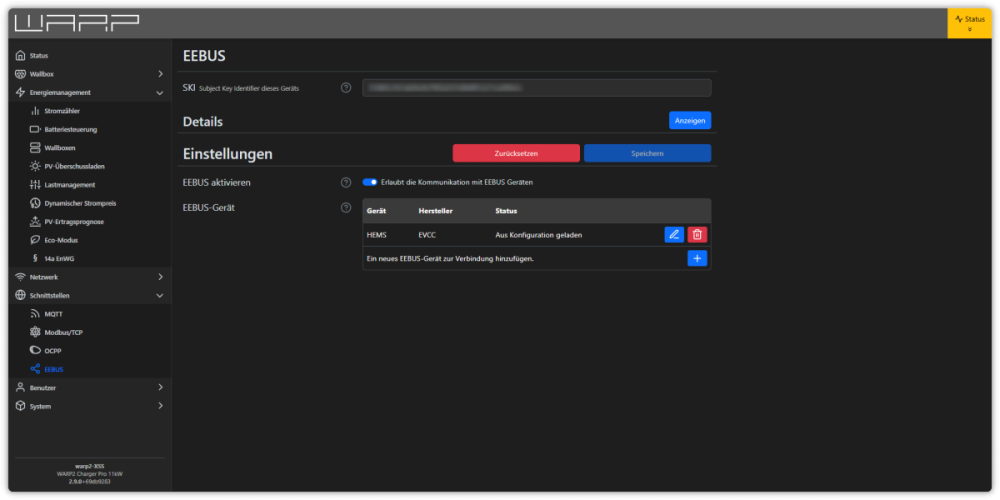The width and height of the screenshot is (1000, 500).
Task: Click the help icon beside EEBUS-Gerät
Action: point(346,208)
